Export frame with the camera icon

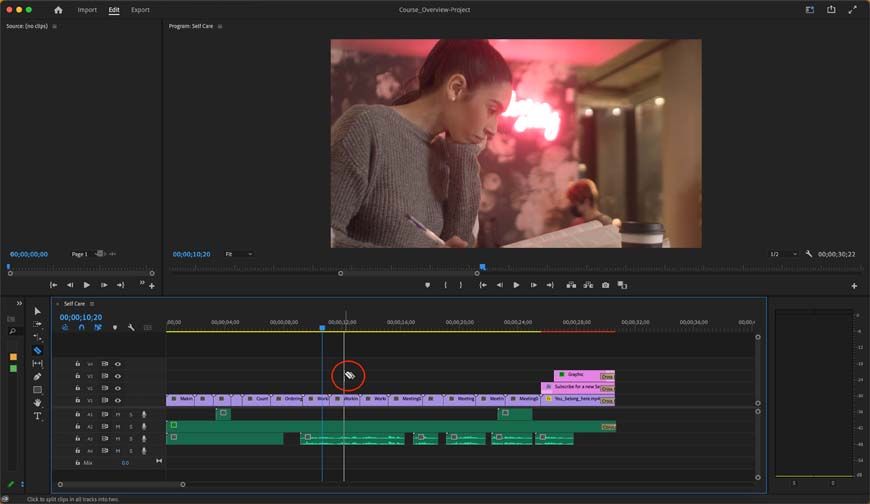tap(605, 285)
